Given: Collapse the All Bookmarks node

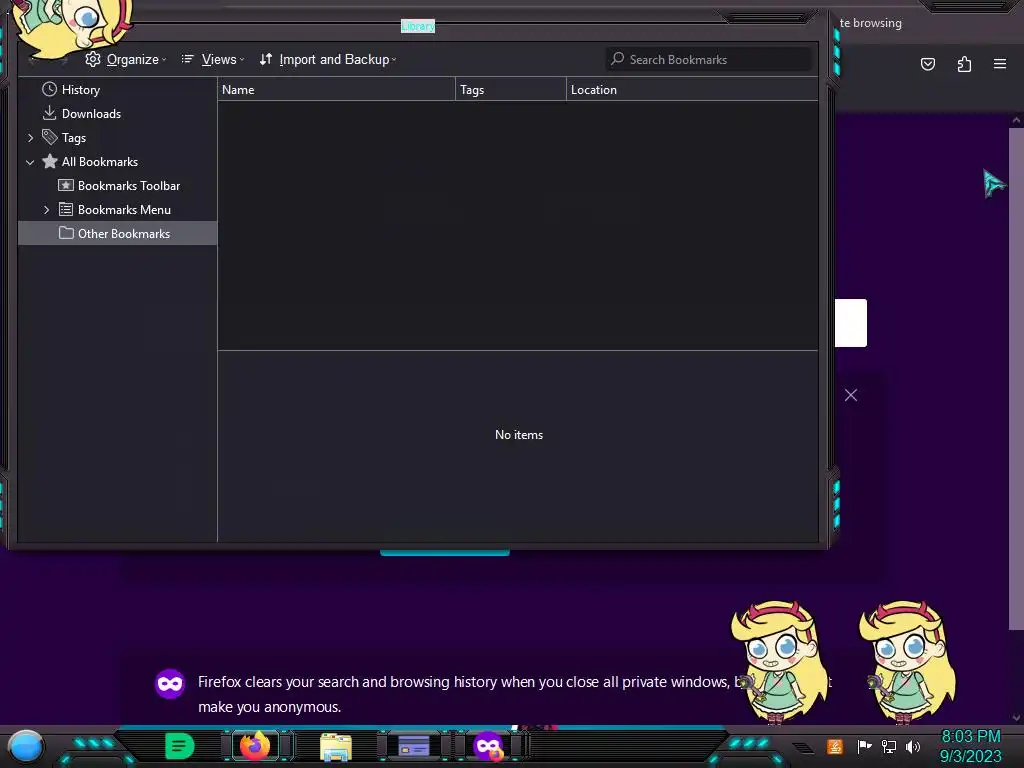Looking at the screenshot, I should [30, 162].
